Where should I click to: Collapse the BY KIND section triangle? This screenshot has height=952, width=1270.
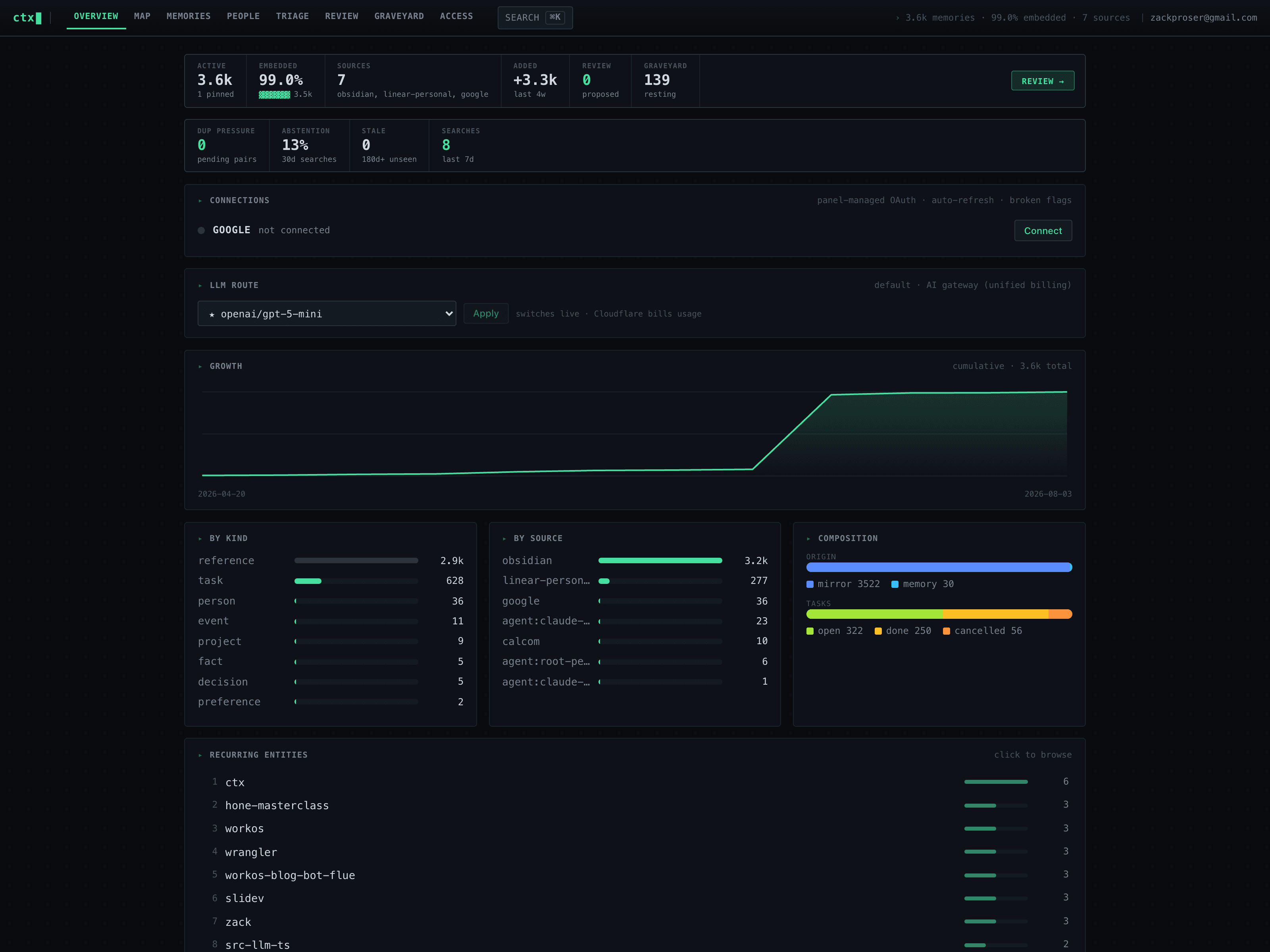(x=200, y=539)
